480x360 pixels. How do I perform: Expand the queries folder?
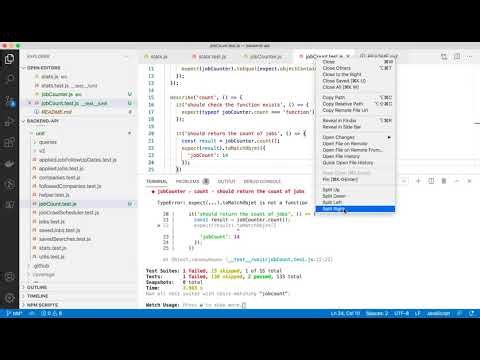48,142
